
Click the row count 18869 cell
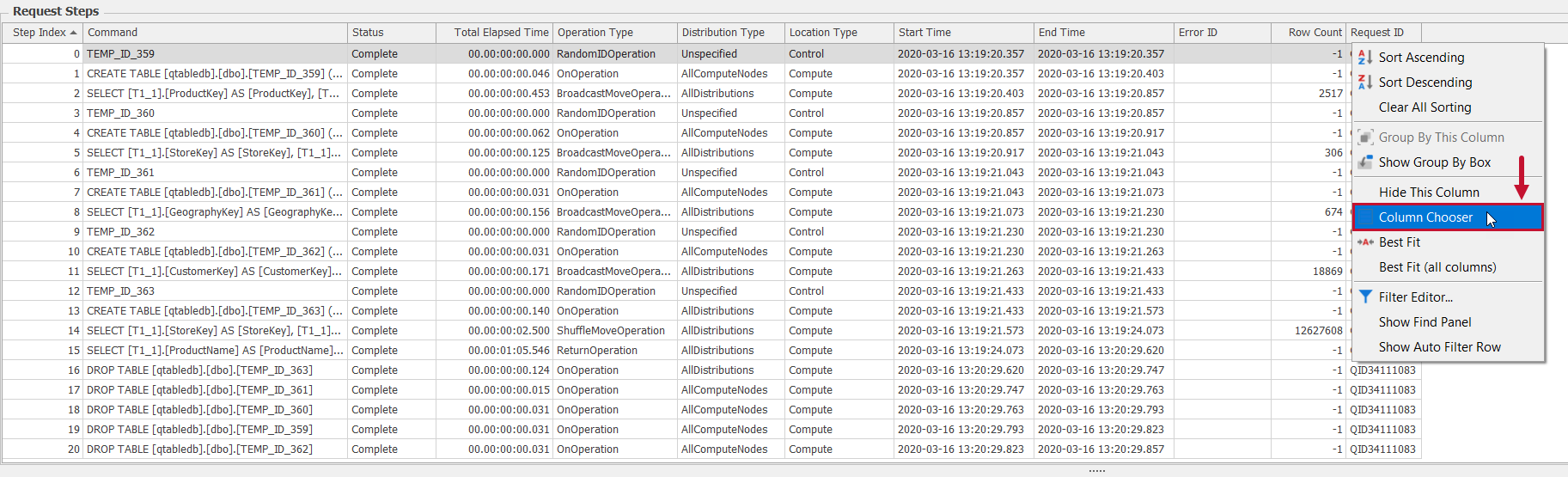coord(1309,272)
